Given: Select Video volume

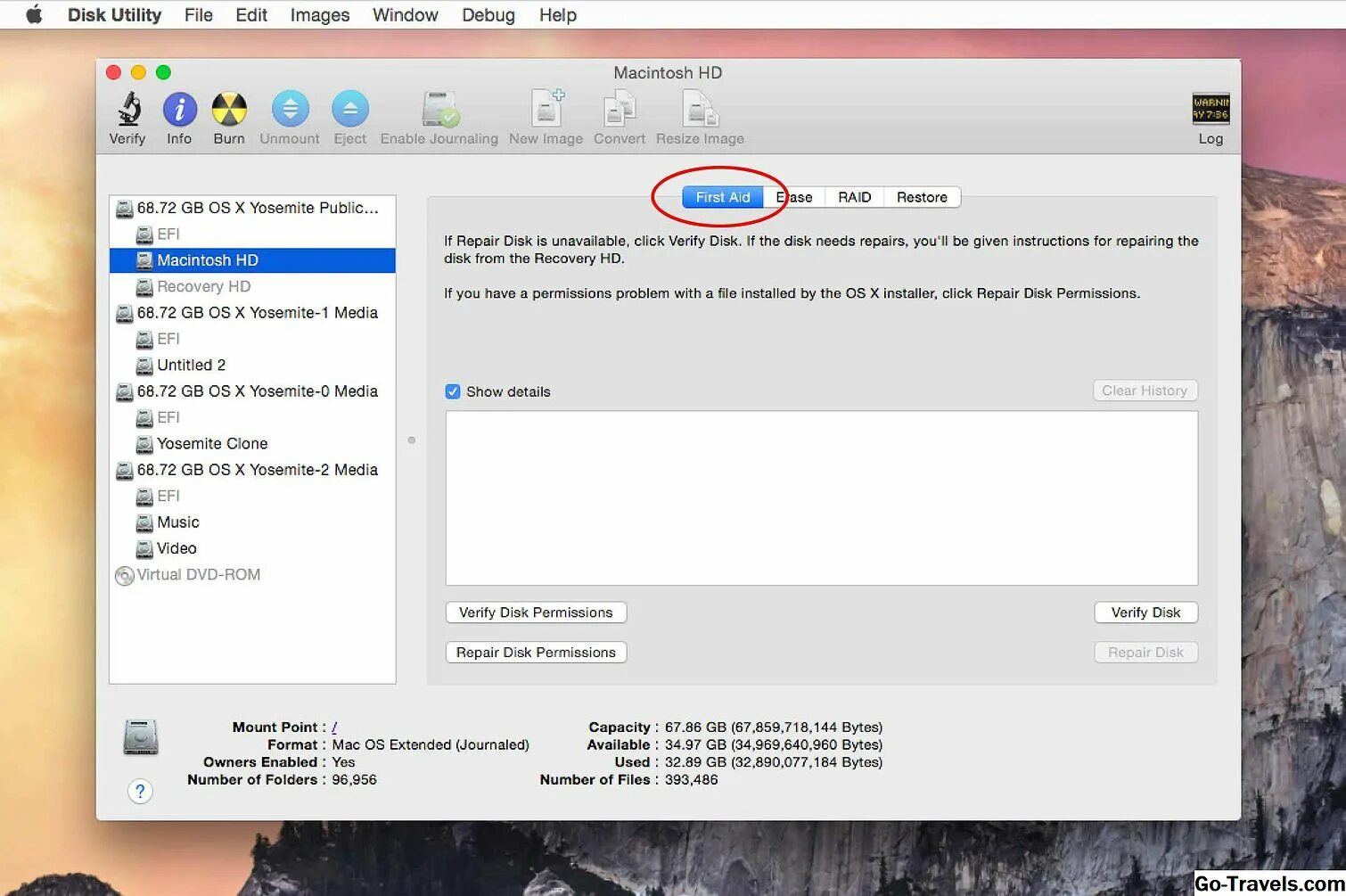Looking at the screenshot, I should click(x=252, y=548).
